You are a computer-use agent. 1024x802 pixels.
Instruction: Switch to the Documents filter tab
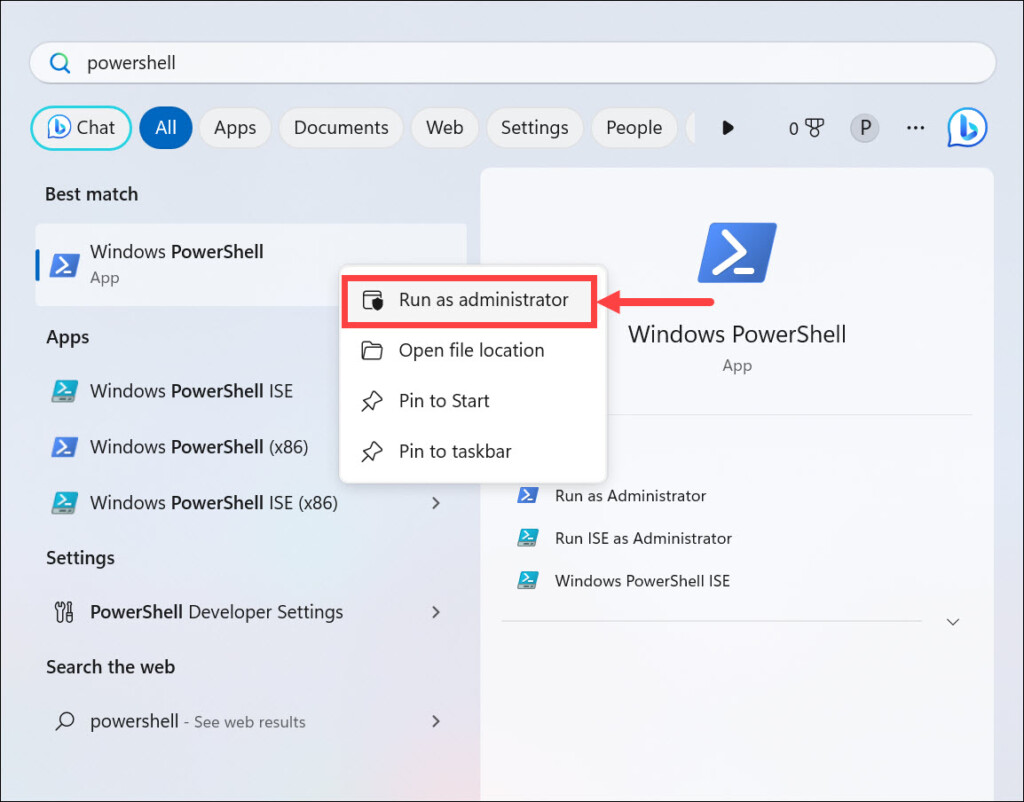coord(341,128)
